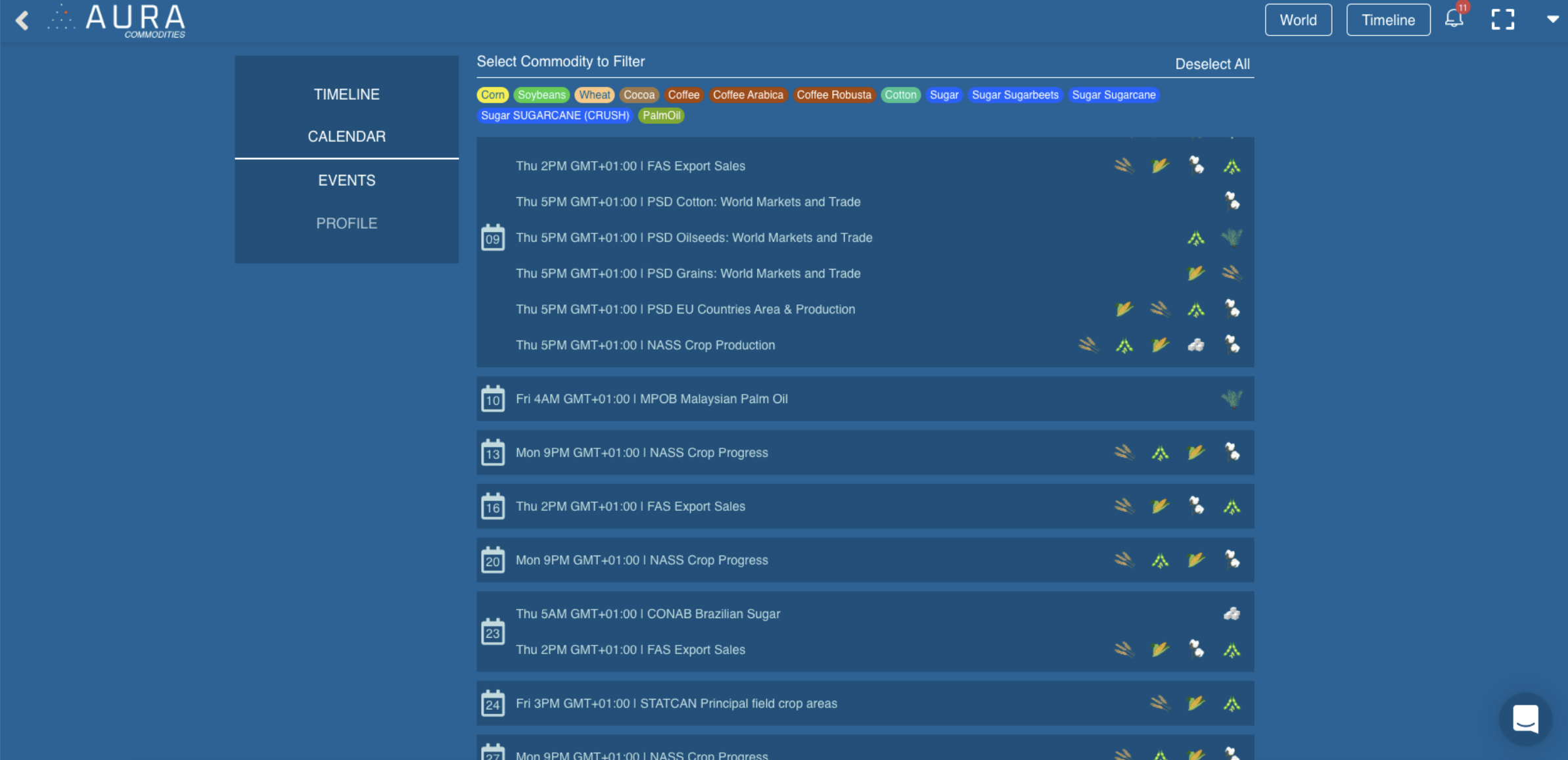Click the World button
The height and width of the screenshot is (760, 1568).
[1298, 20]
